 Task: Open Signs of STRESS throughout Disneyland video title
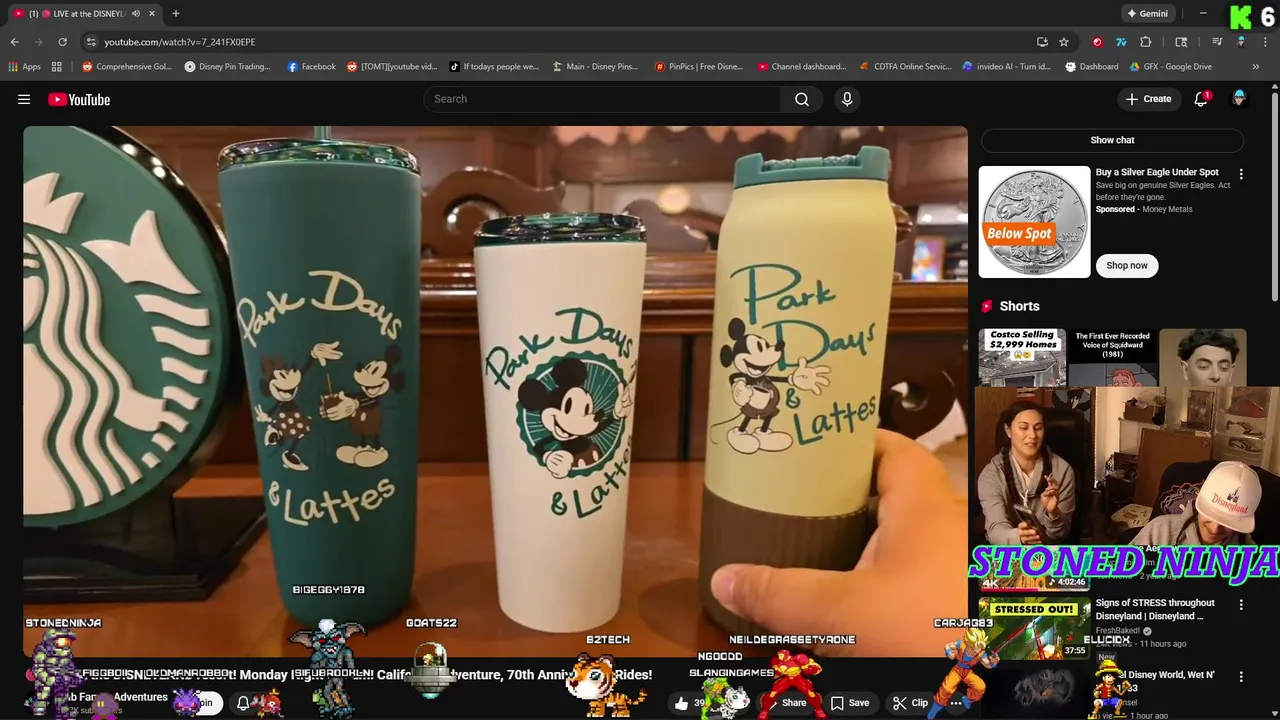(1155, 609)
